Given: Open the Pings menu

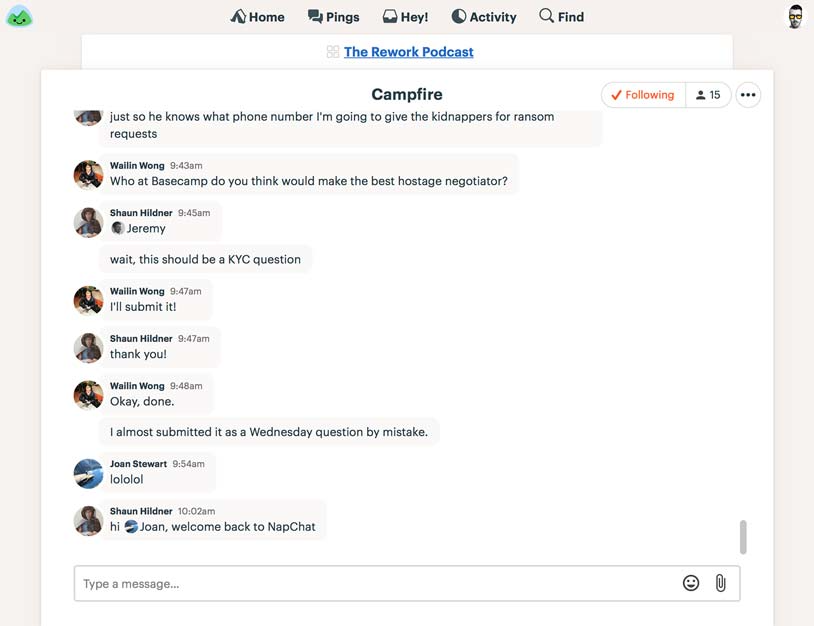Looking at the screenshot, I should pos(333,17).
